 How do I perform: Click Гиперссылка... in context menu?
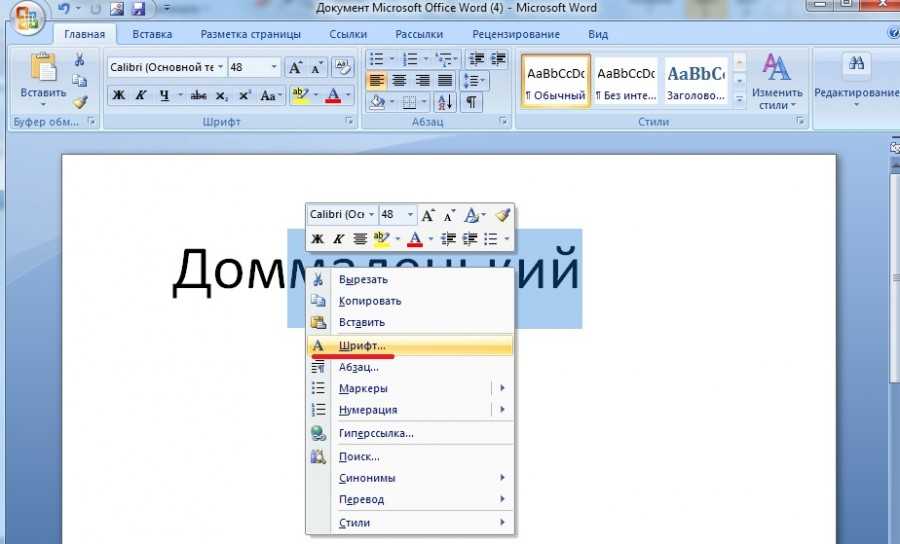[x=376, y=433]
